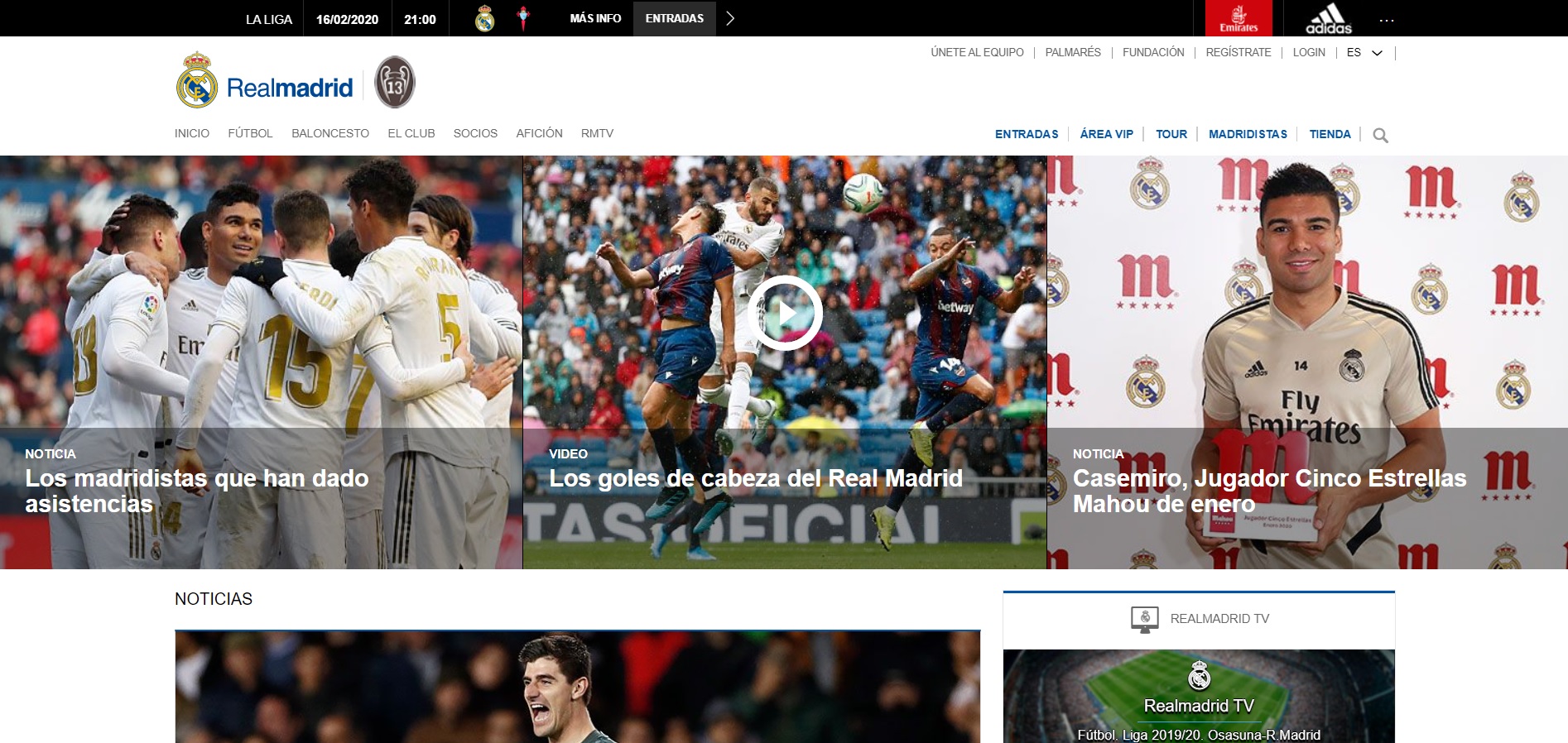The width and height of the screenshot is (1568, 743).
Task: Open the MADRIDISTAS link
Action: 1248,134
